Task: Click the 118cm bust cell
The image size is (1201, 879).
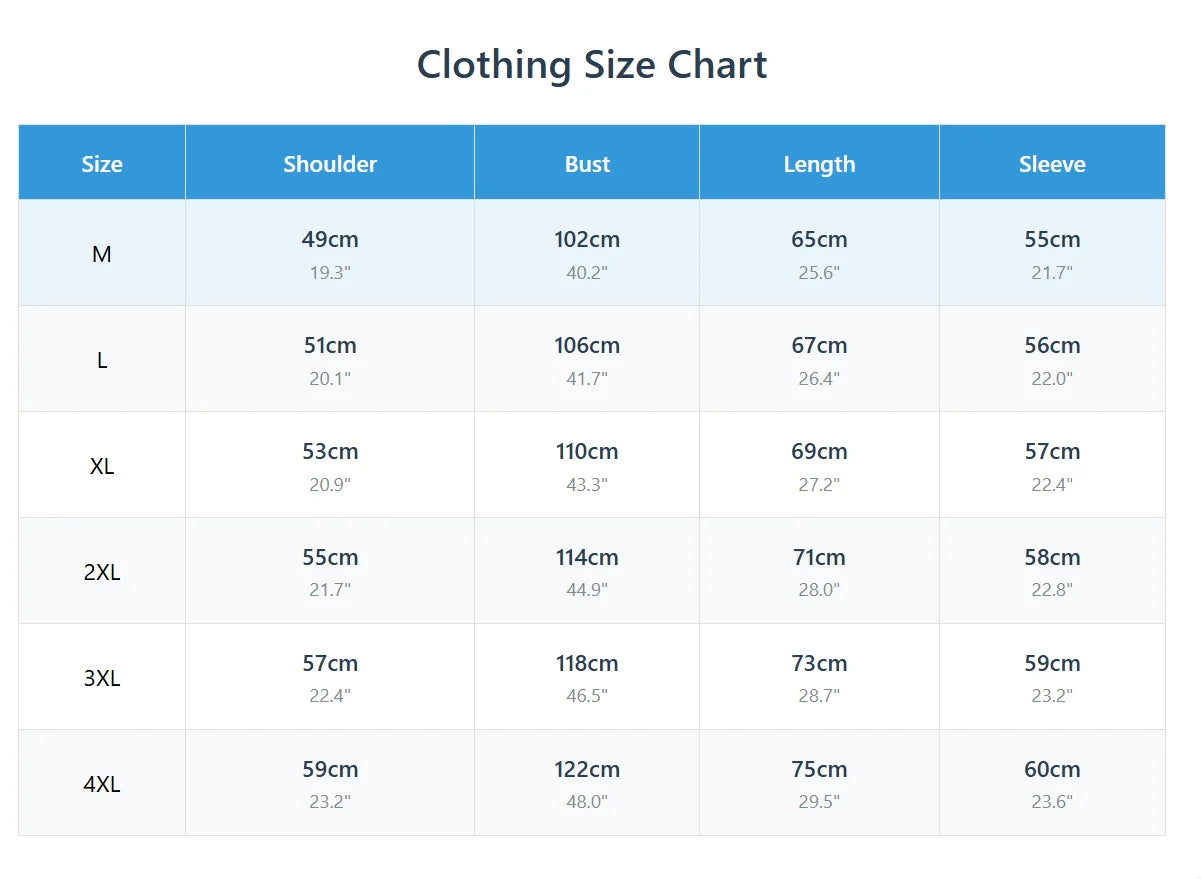Action: [x=587, y=664]
